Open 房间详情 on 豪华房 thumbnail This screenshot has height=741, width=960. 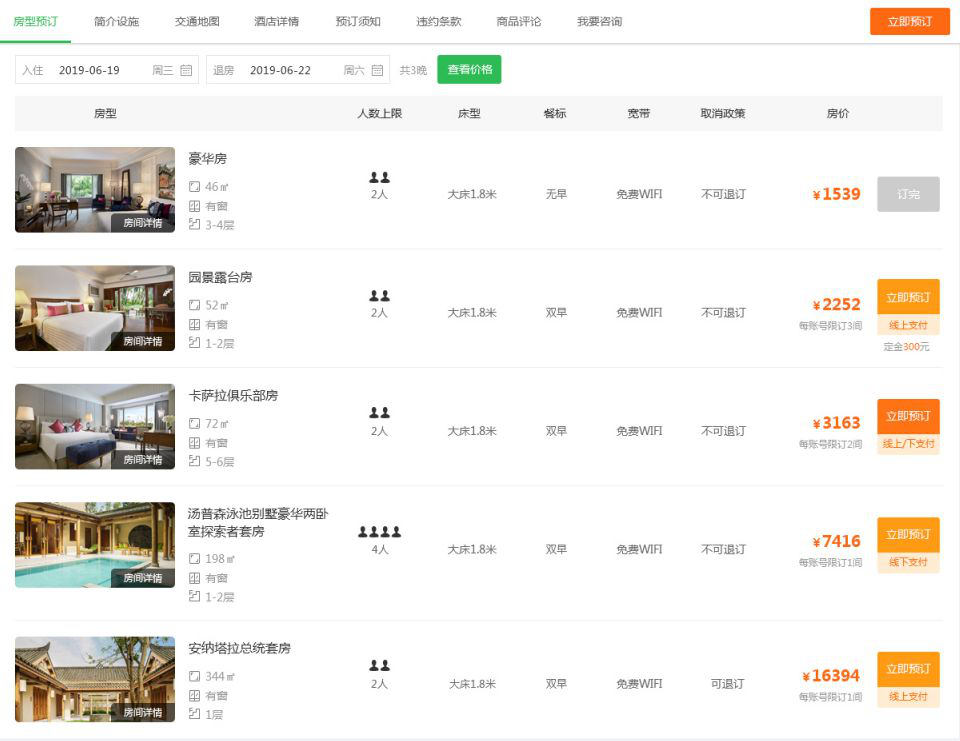point(142,223)
